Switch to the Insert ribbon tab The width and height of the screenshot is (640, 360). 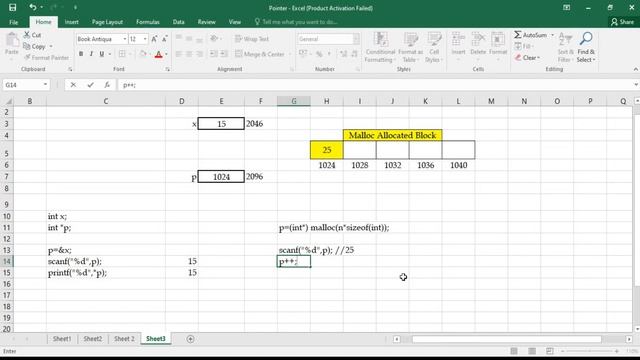pos(71,22)
